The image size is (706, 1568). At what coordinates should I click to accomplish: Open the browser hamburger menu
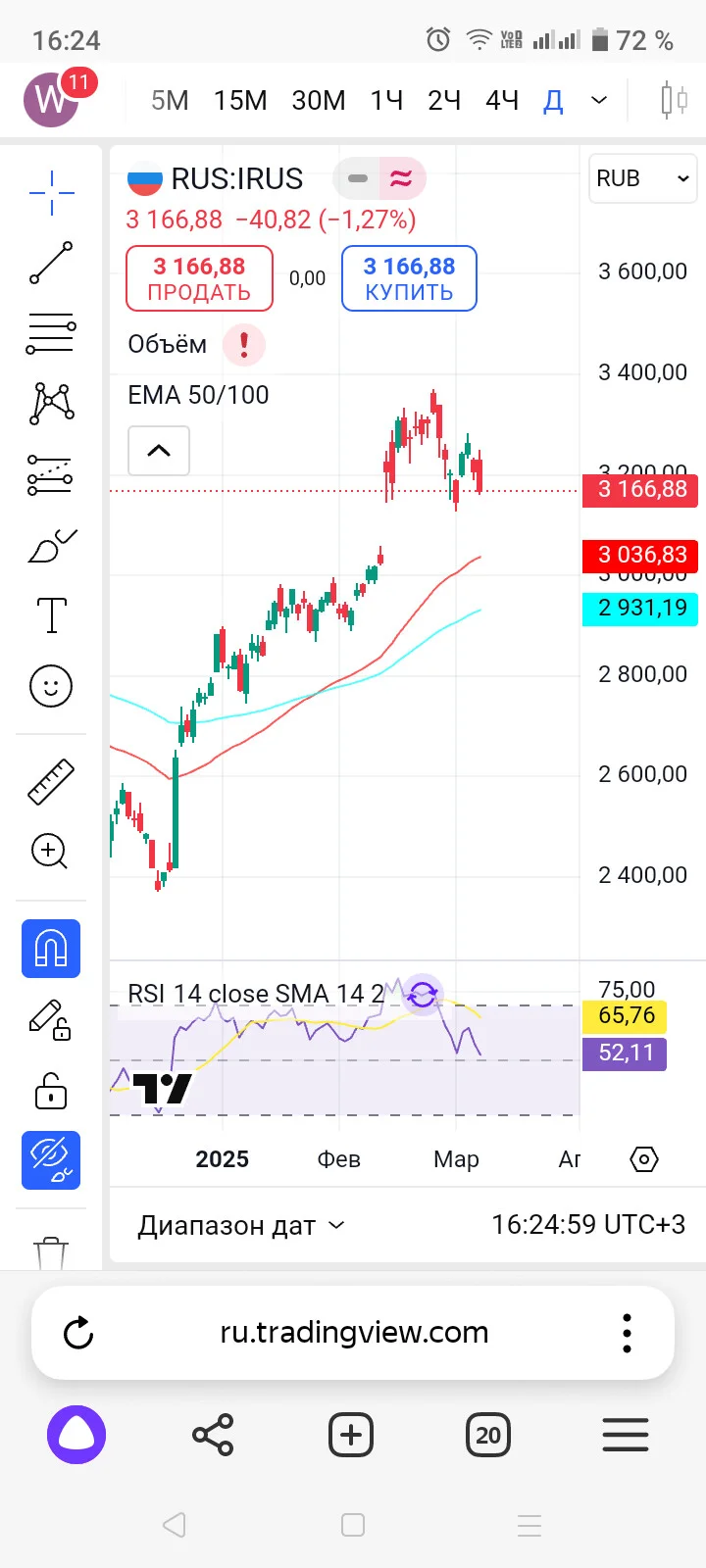click(x=626, y=1435)
